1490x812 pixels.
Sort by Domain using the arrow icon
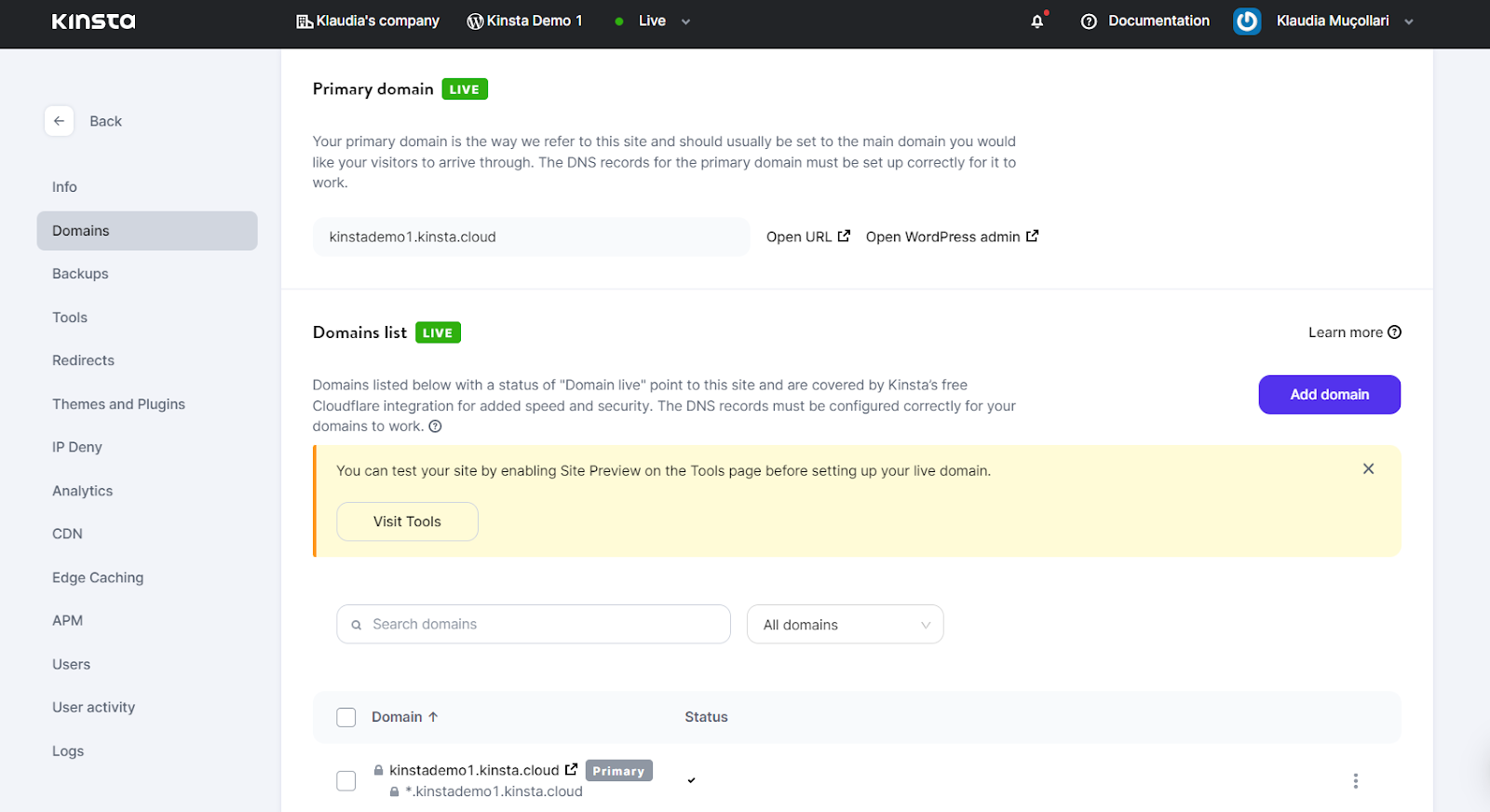(x=433, y=717)
